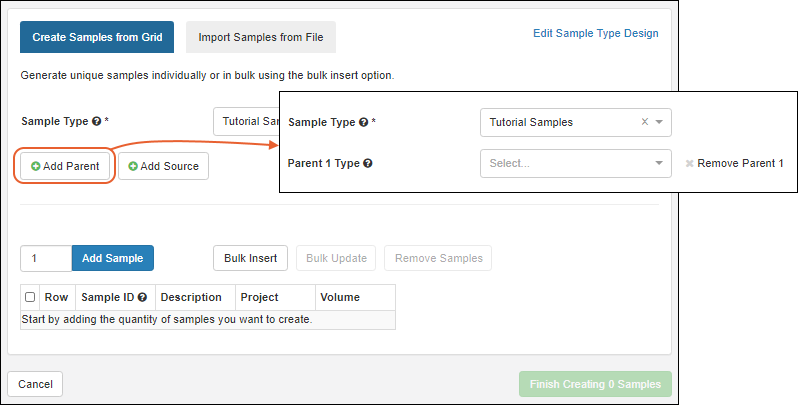Toggle the select-all rows checkbox
The height and width of the screenshot is (405, 798).
tap(30, 297)
